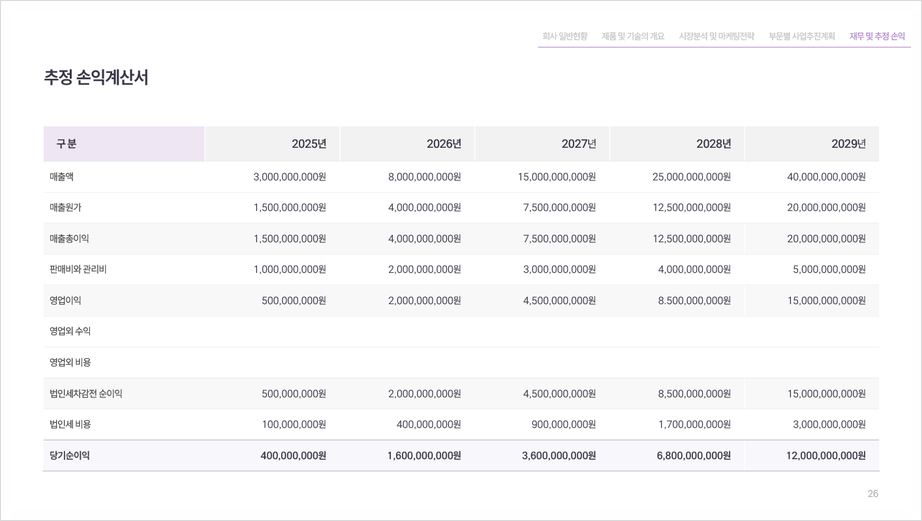
Task: Click 법인세차감전 순이익 value 2,000,000,000원
Action: (x=425, y=393)
